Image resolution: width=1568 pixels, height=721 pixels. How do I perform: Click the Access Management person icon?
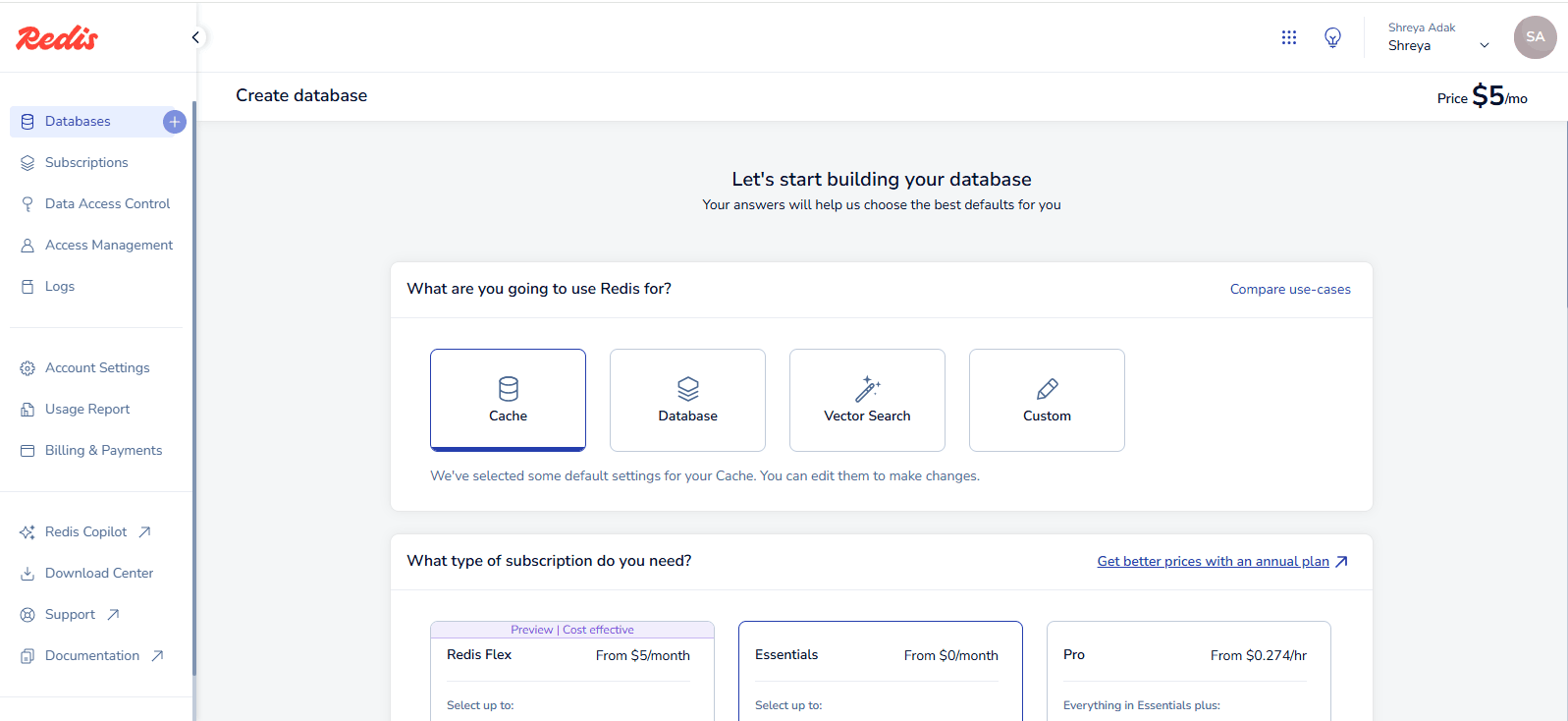[x=27, y=246]
